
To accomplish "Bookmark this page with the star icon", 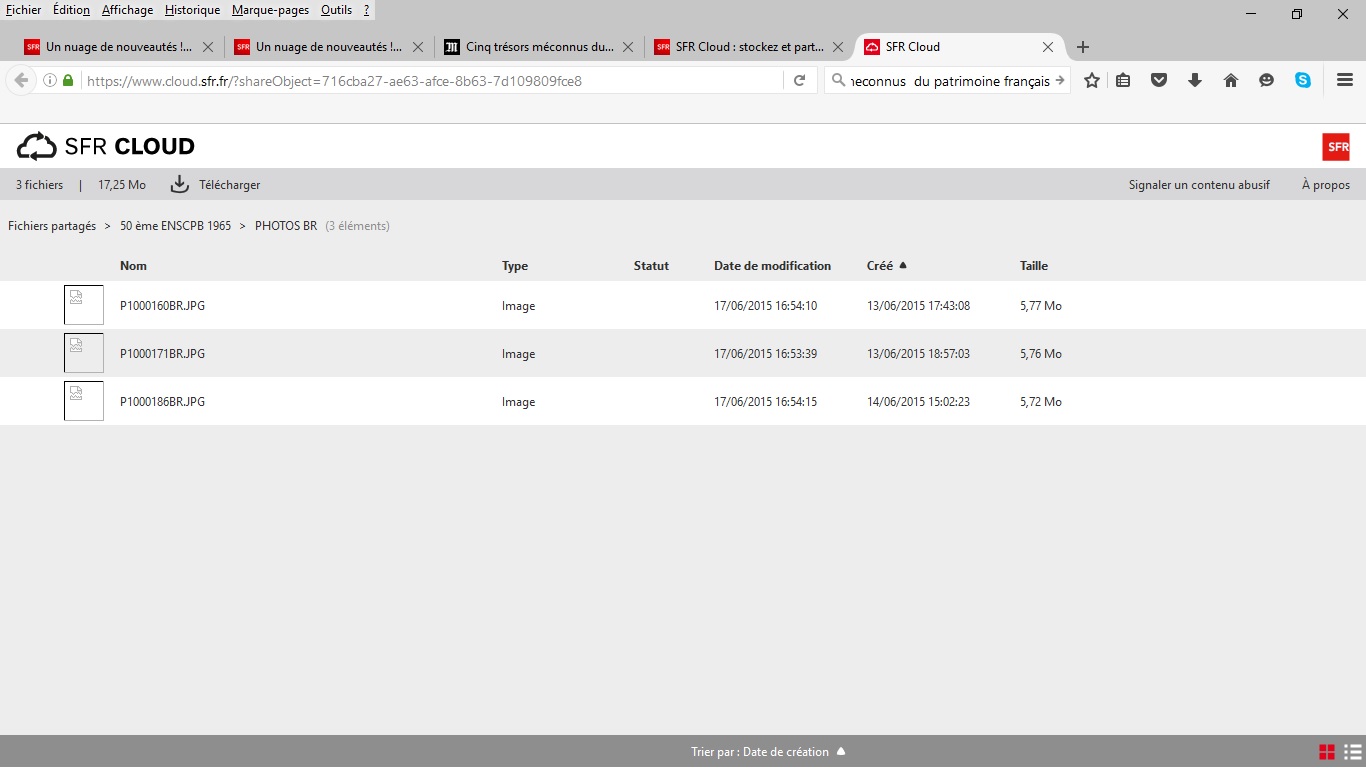I will coord(1092,81).
